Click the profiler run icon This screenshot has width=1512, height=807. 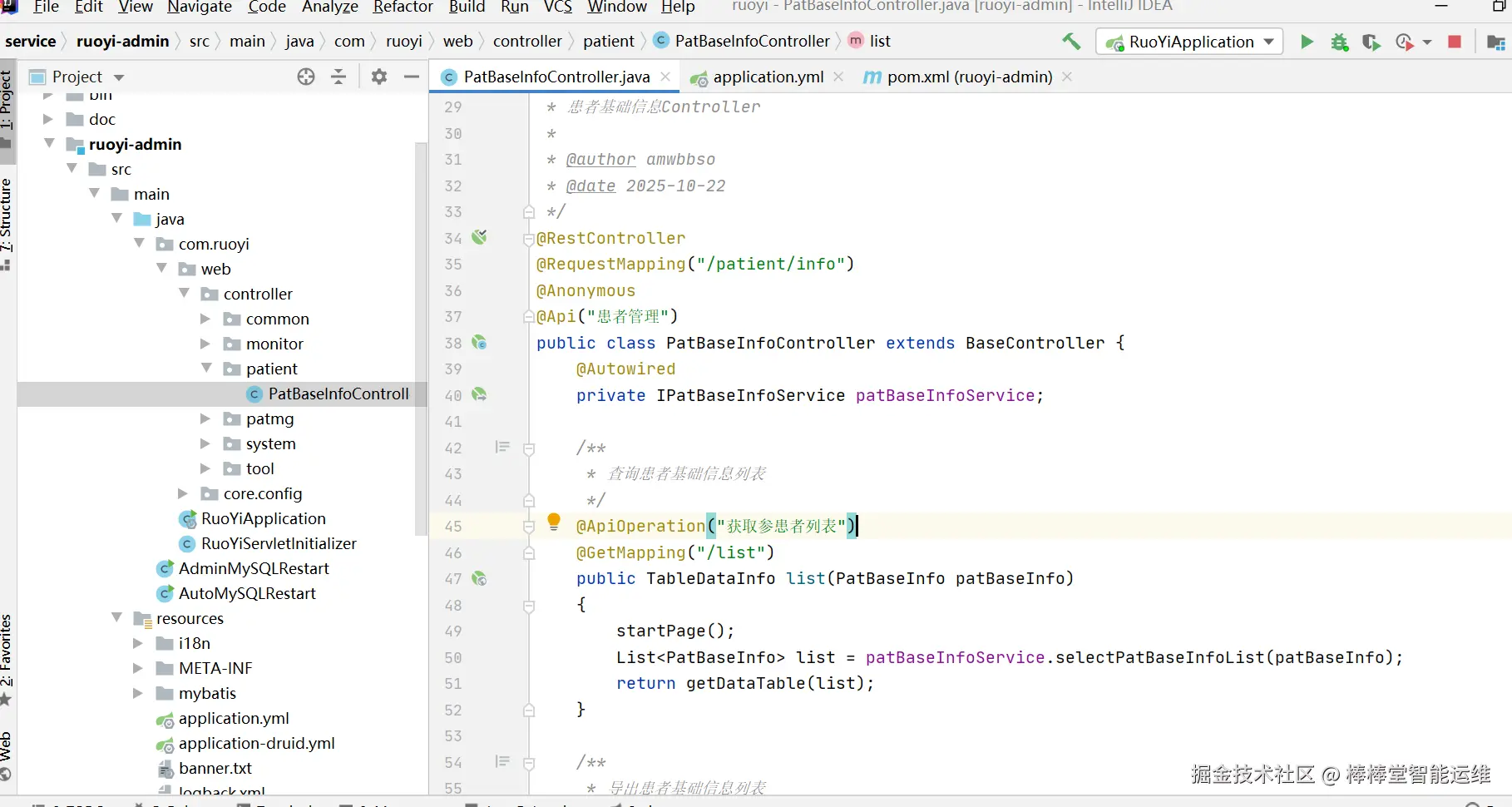[1404, 42]
